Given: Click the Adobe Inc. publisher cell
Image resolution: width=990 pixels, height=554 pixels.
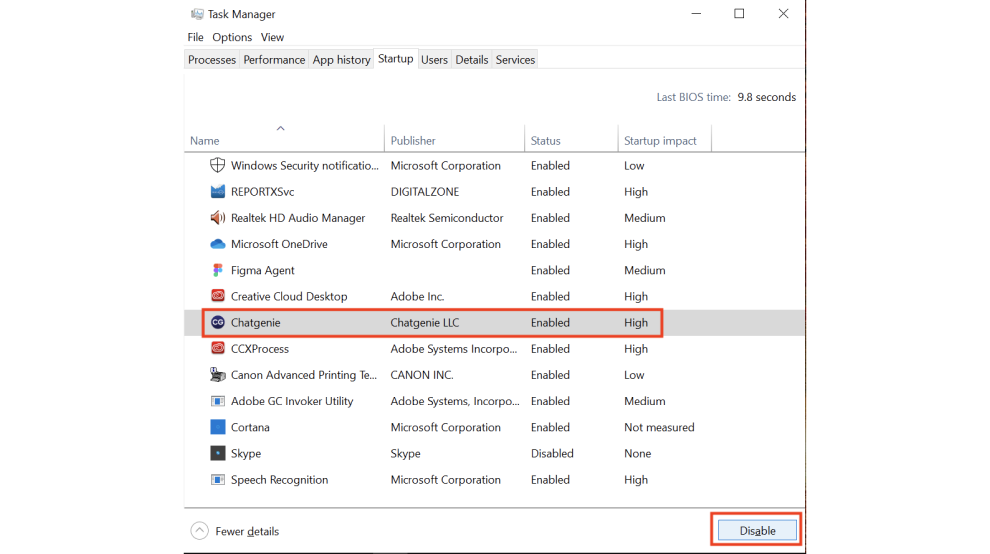Looking at the screenshot, I should pyautogui.click(x=417, y=296).
